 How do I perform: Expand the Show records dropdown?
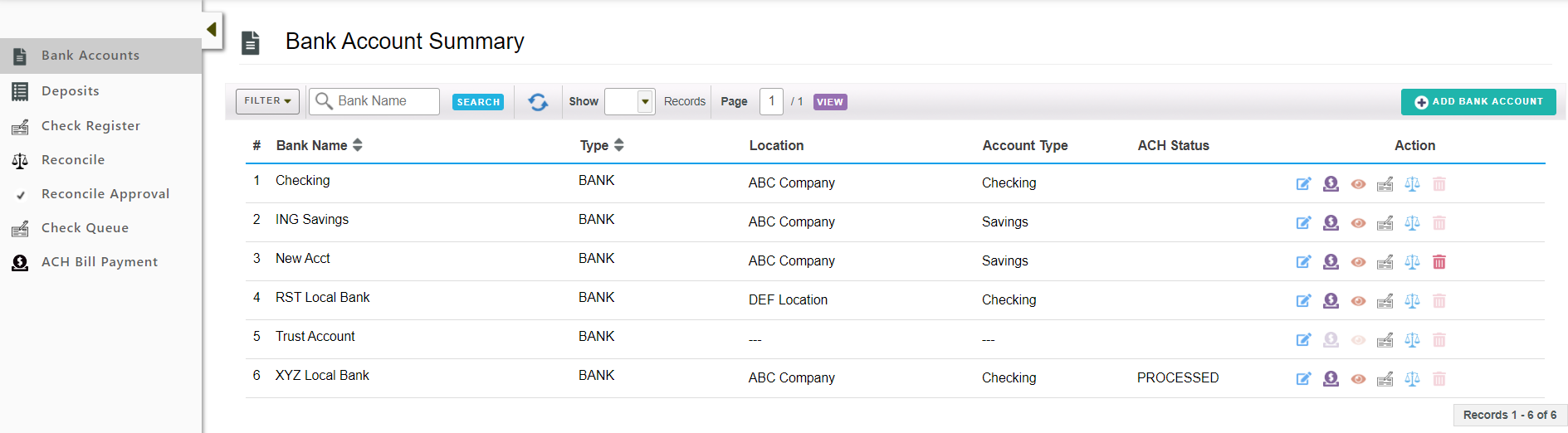[645, 101]
